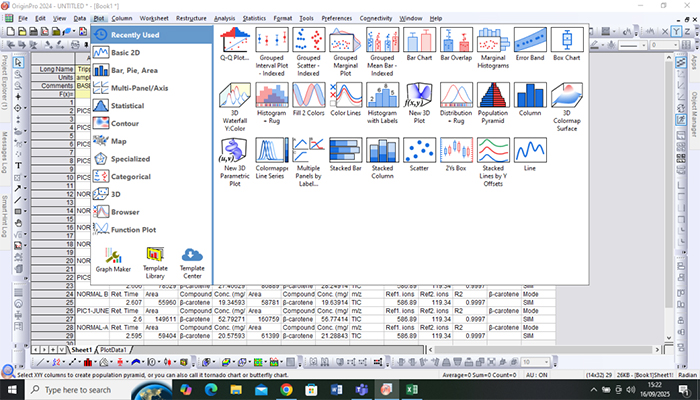Image resolution: width=700 pixels, height=400 pixels.
Task: Open Microsoft Word from taskbar
Action: pyautogui.click(x=336, y=390)
